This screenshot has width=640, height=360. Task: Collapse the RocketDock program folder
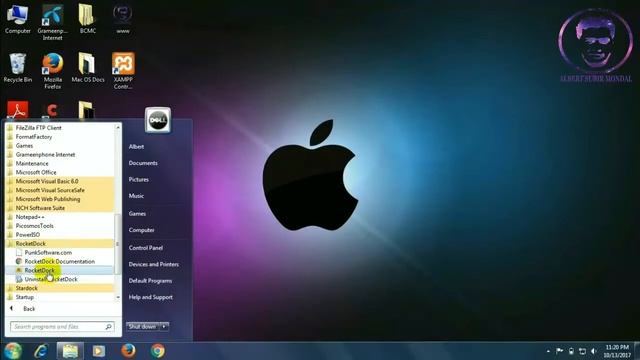(60, 244)
